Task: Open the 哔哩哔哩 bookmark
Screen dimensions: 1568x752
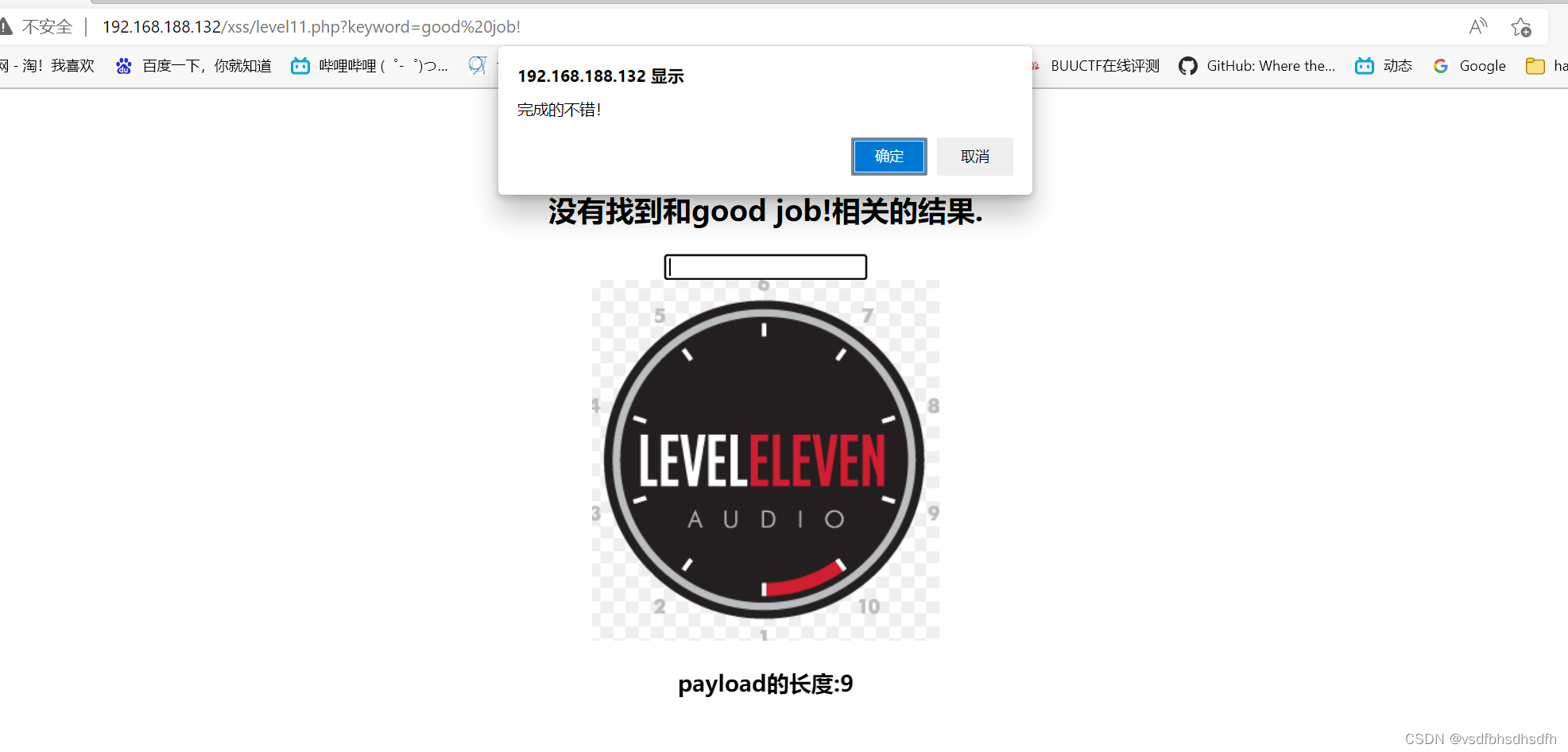Action: [370, 66]
